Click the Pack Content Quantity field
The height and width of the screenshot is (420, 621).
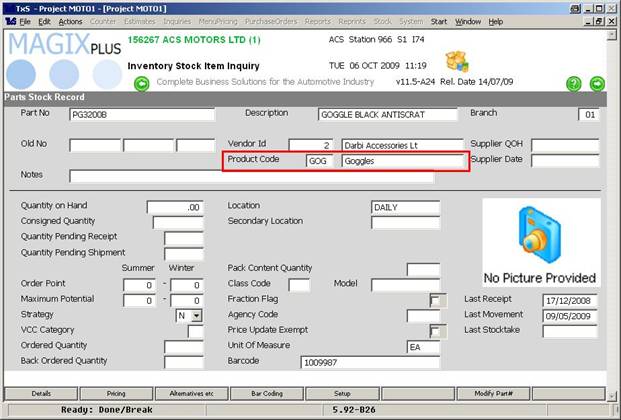(x=423, y=269)
